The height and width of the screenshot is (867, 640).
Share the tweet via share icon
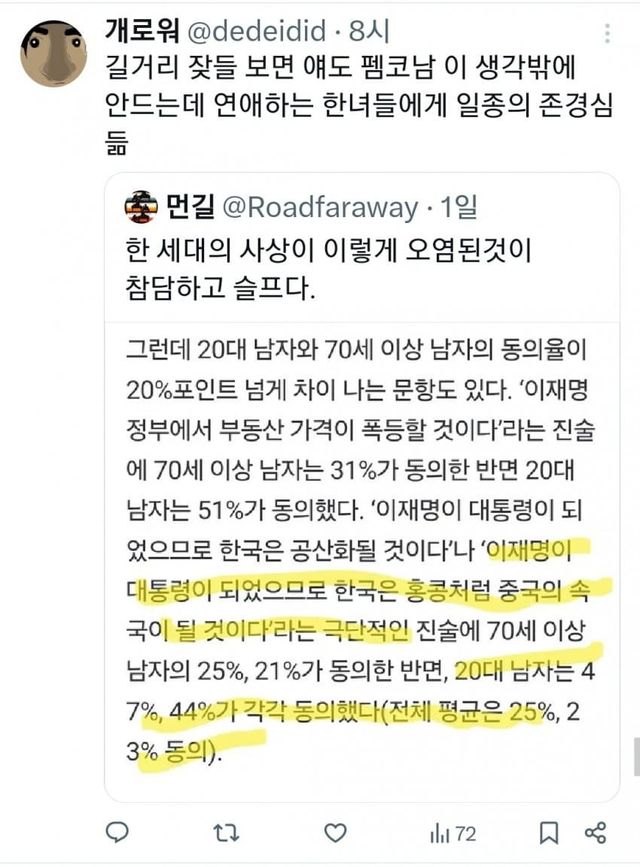[x=596, y=833]
